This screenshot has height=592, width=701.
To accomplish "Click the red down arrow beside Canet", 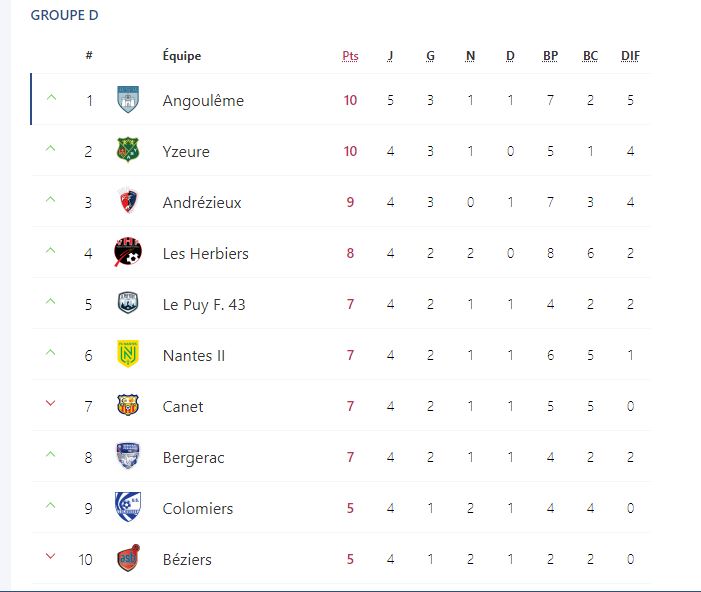I will pyautogui.click(x=51, y=403).
